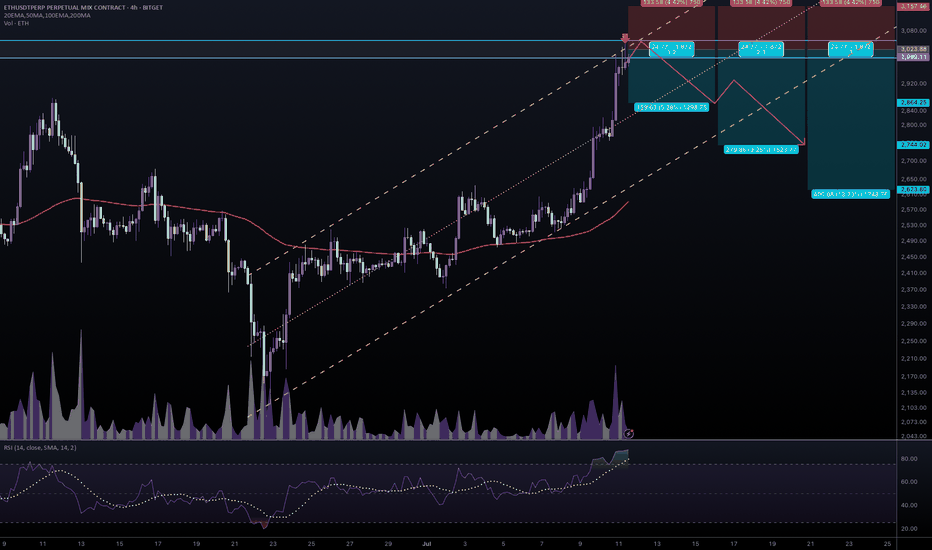932x550 pixels.
Task: Click the red 3,157.46 price label
Action: tap(912, 6)
